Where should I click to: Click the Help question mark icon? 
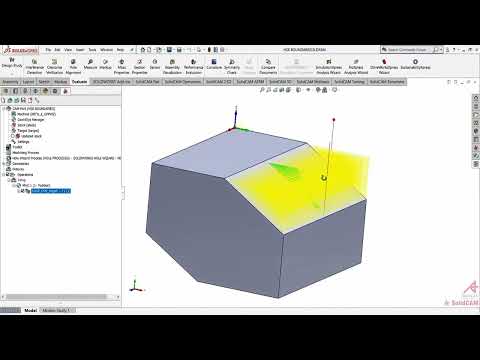point(454,50)
